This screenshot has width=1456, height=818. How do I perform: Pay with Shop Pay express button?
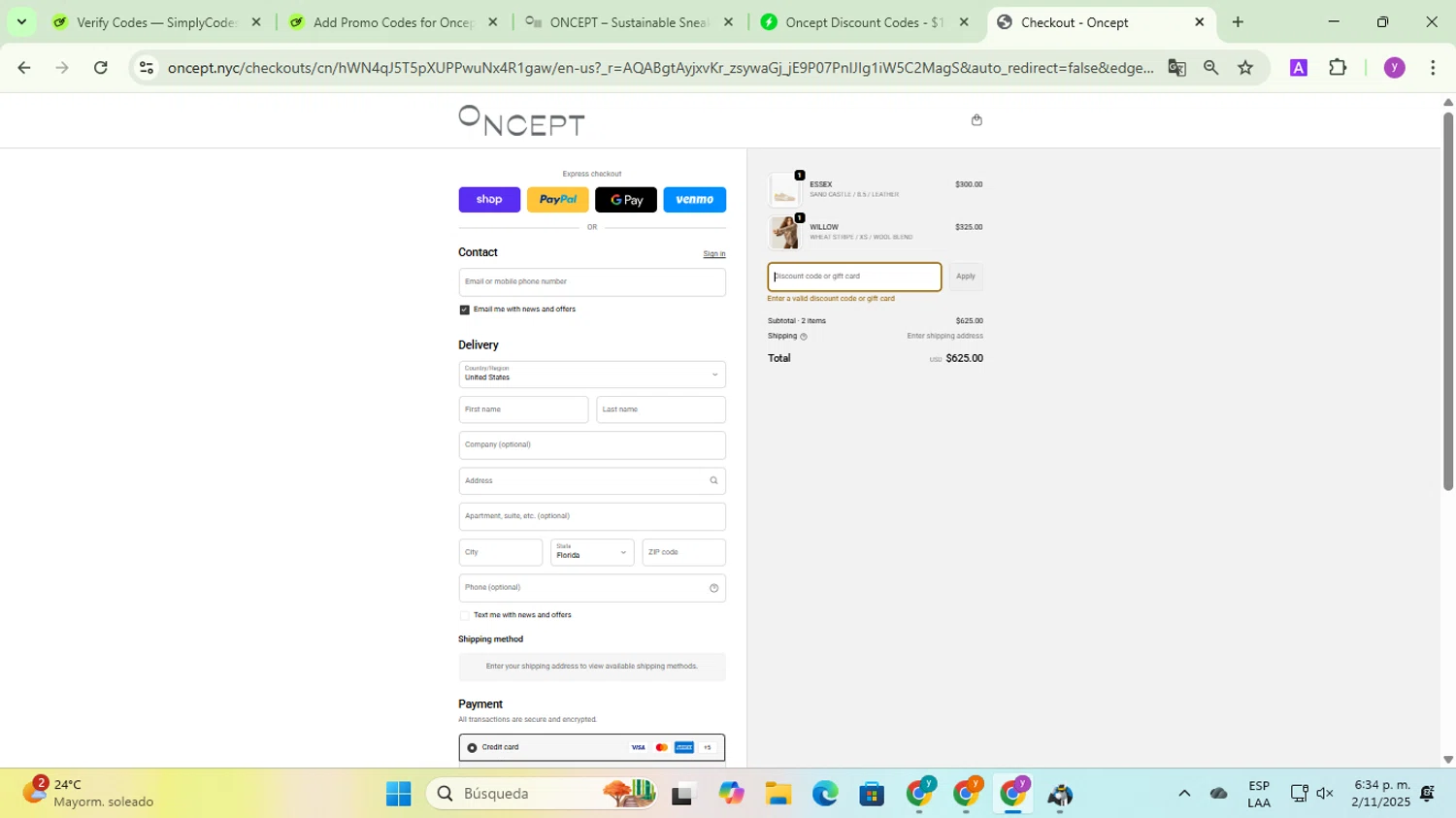(489, 200)
